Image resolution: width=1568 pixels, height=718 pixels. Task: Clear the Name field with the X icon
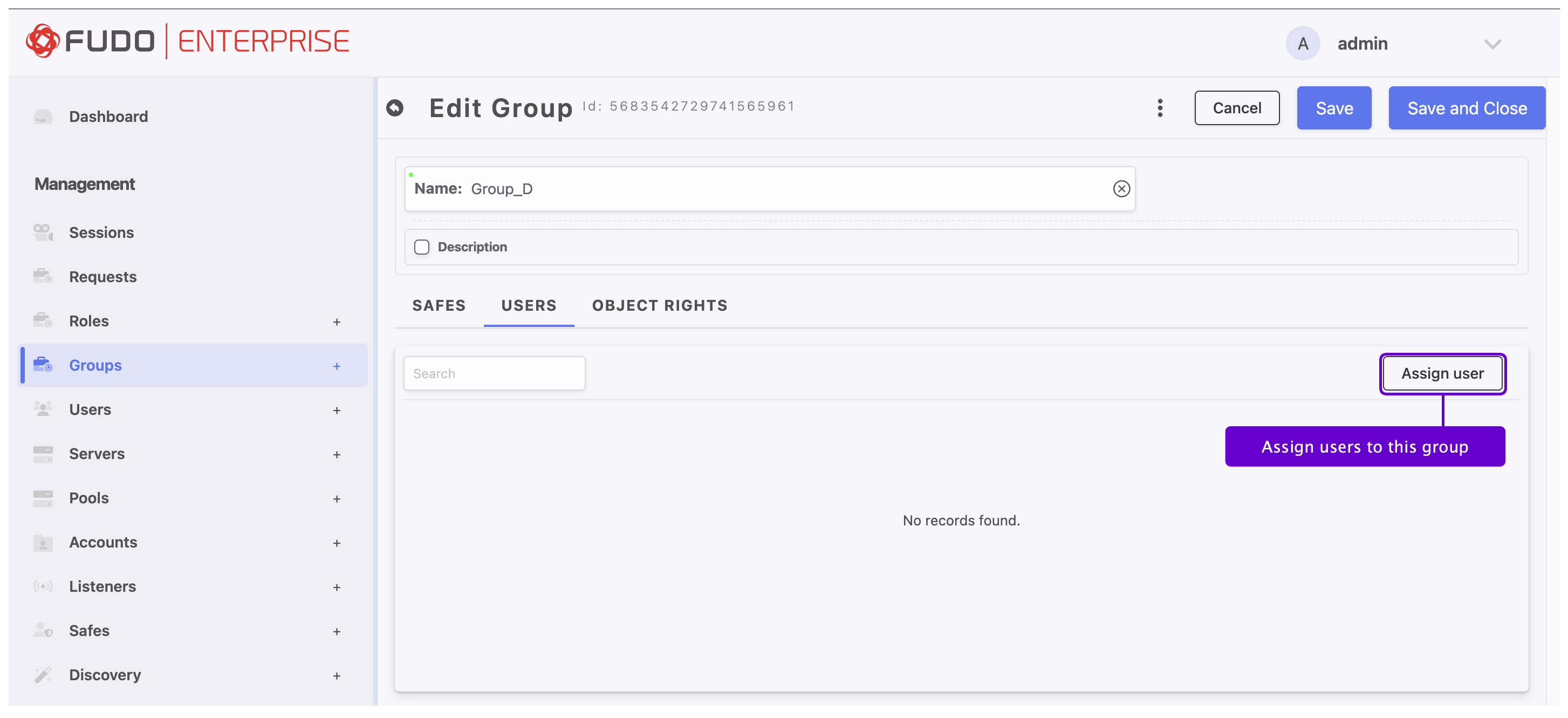tap(1121, 189)
